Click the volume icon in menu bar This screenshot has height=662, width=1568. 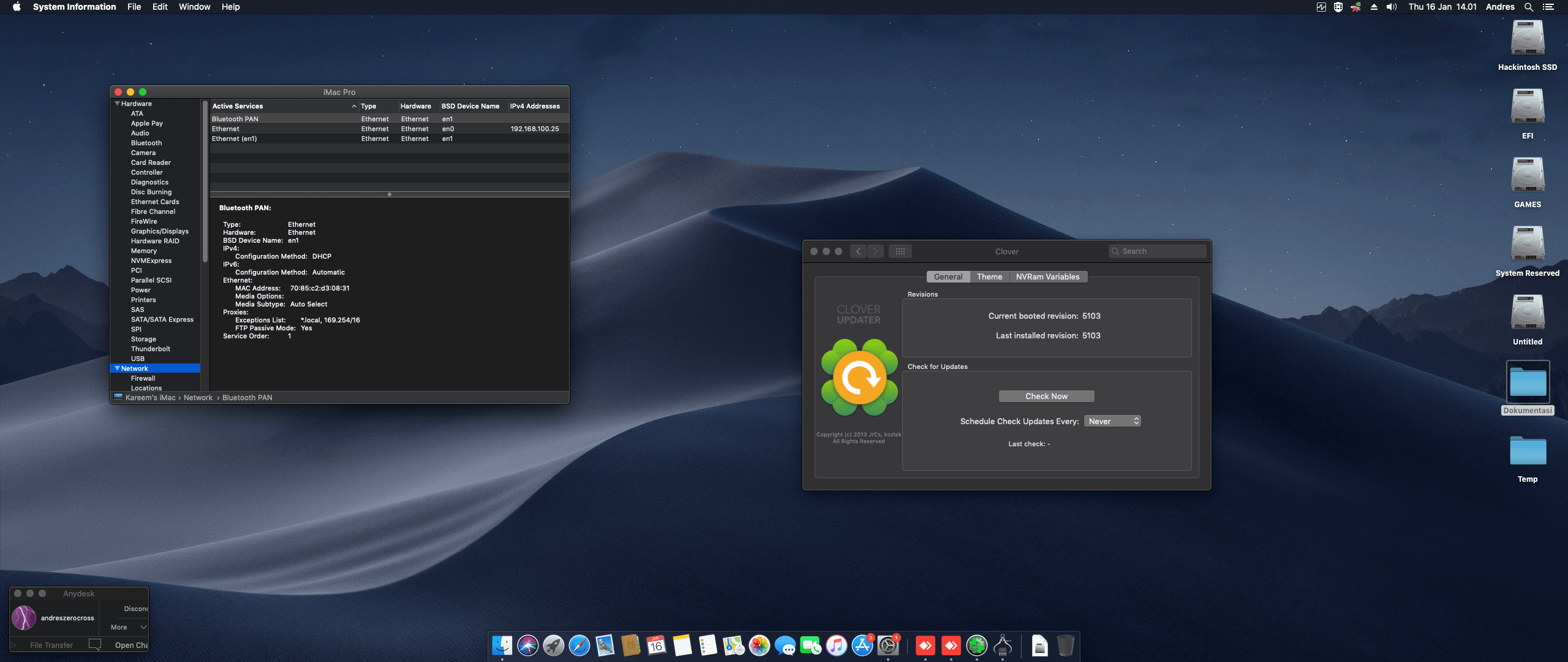(x=1392, y=7)
